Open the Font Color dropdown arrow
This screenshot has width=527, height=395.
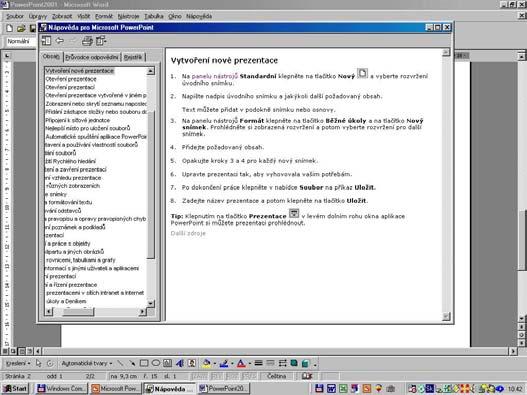coord(249,363)
